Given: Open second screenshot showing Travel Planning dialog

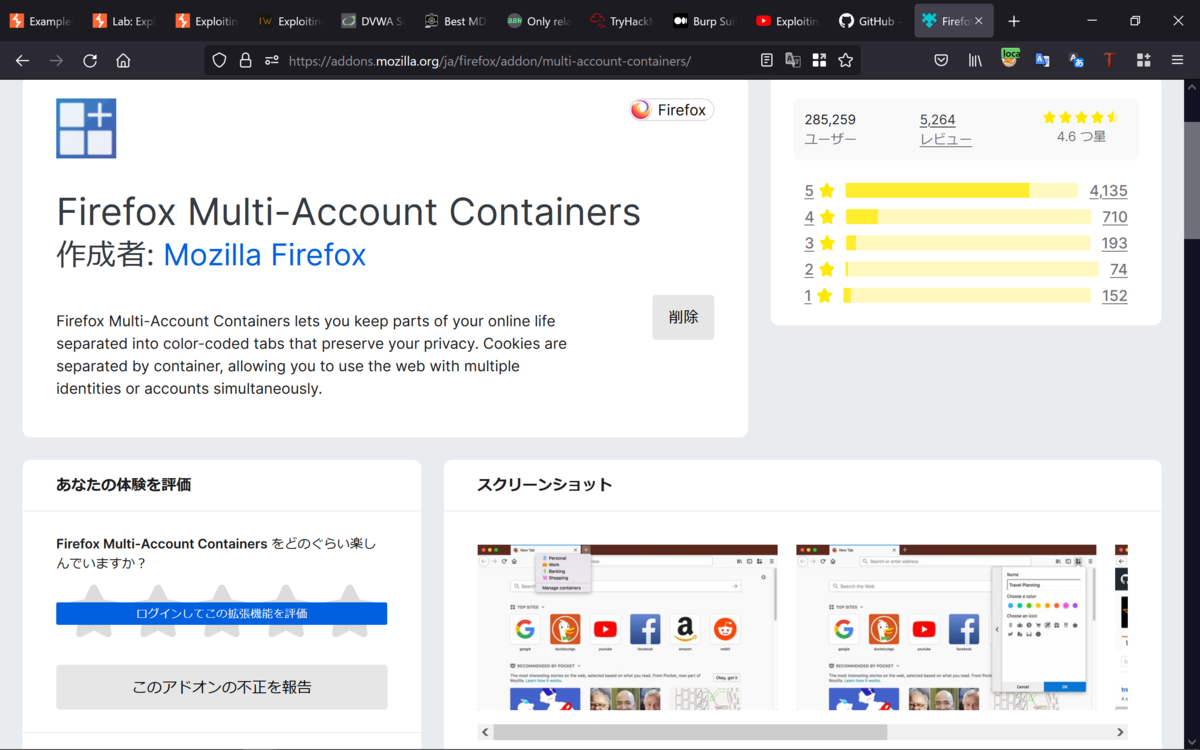Looking at the screenshot, I should (x=946, y=627).
